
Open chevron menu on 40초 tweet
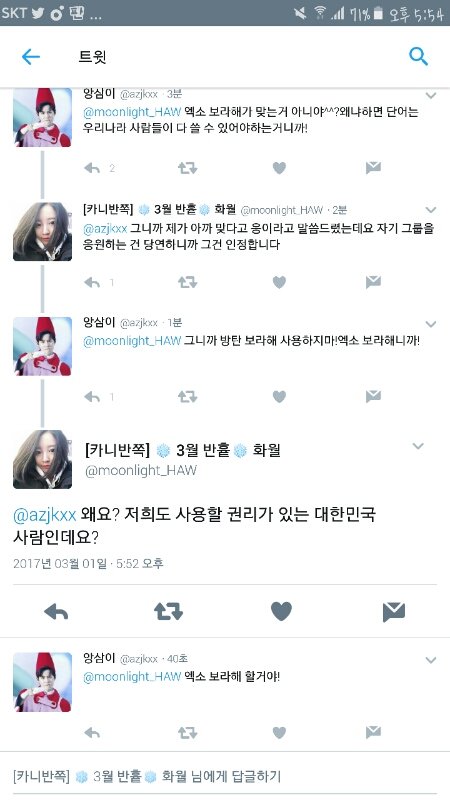coord(431,660)
